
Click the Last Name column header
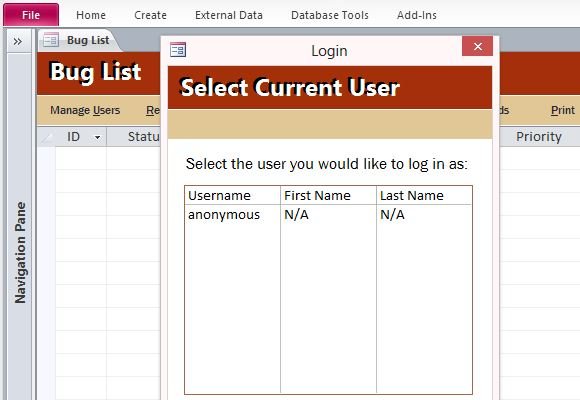tap(424, 195)
